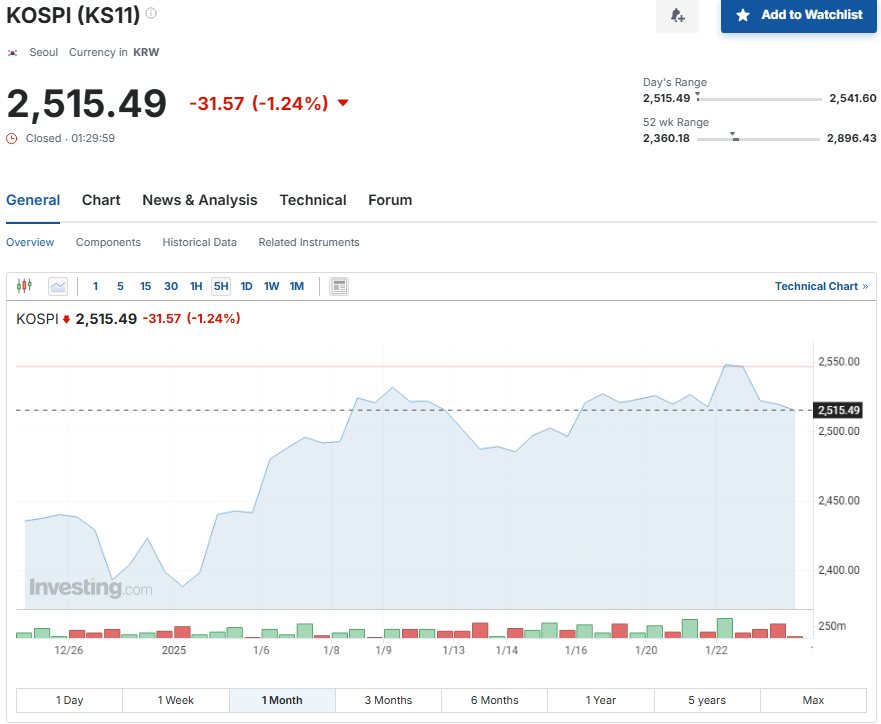Click the 250m volume axis label
This screenshot has height=724, width=881.
tap(832, 626)
